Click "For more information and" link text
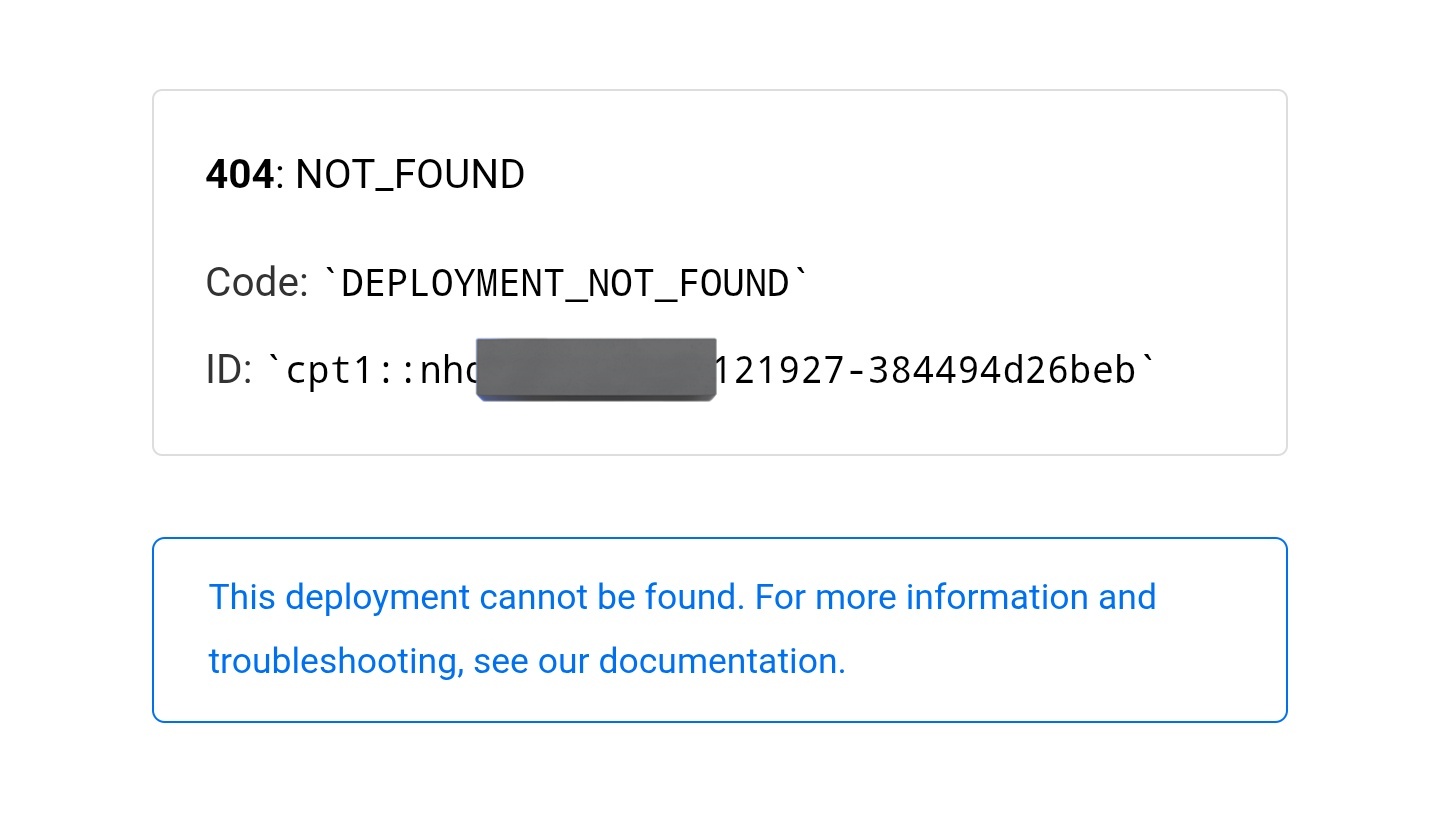 coord(955,597)
